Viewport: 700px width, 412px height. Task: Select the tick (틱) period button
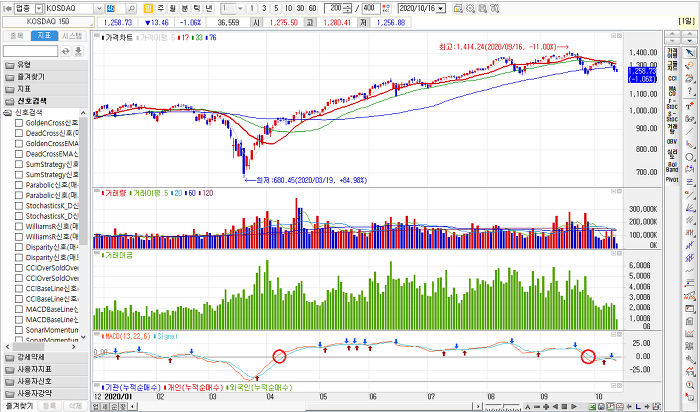(x=197, y=8)
